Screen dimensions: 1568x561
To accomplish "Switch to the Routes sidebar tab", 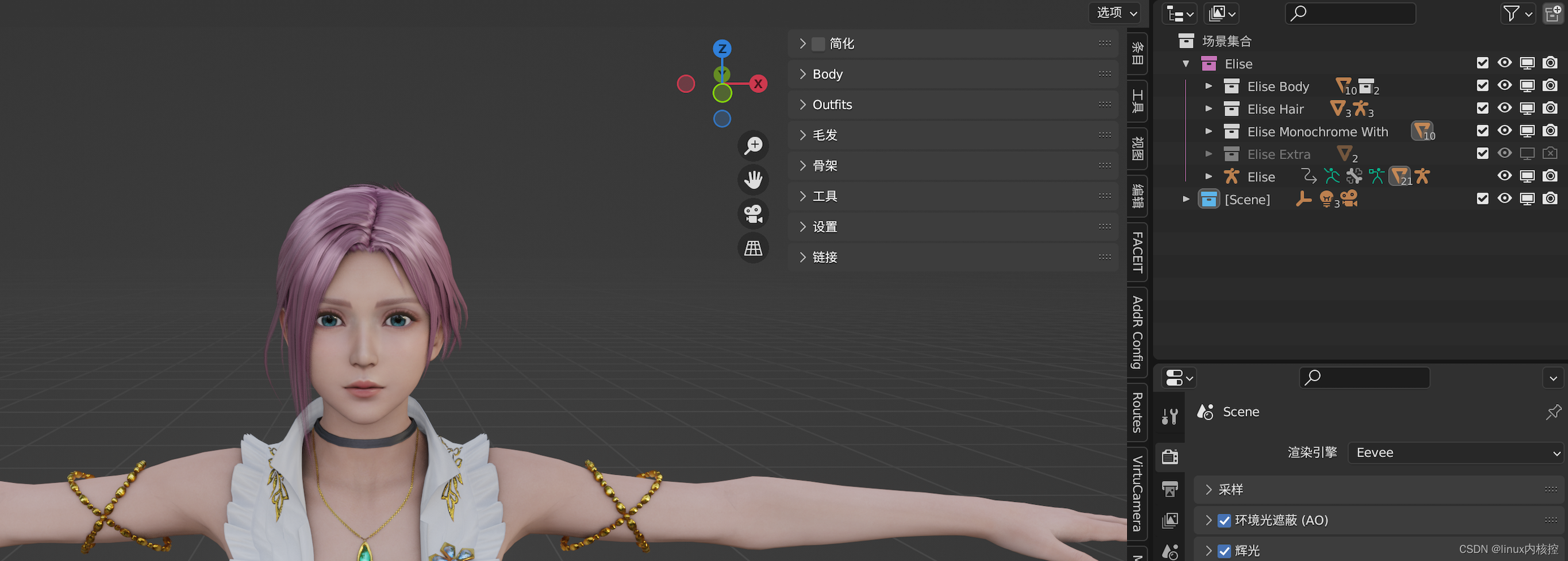I will 1137,413.
